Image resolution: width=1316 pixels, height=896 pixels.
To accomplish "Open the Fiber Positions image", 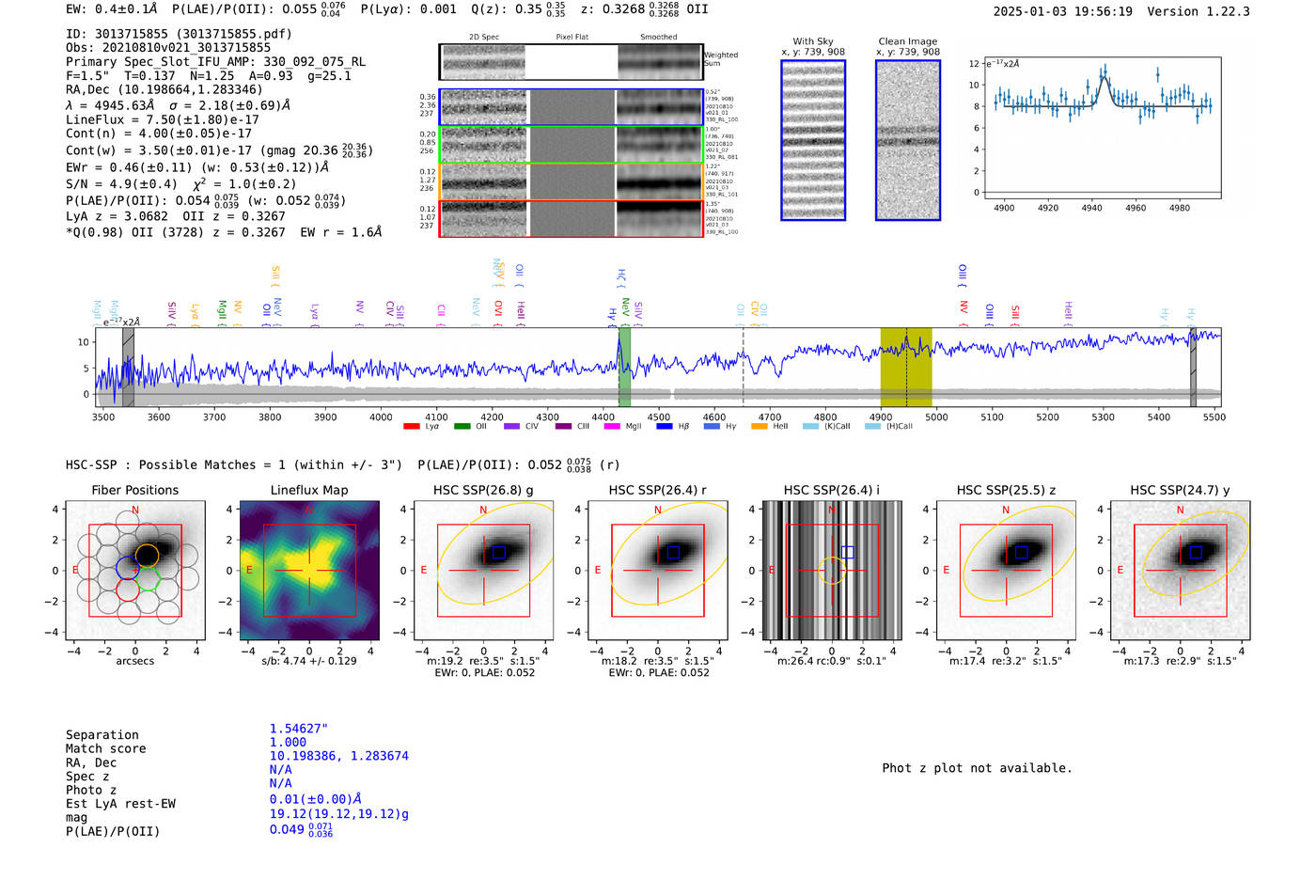I will 135,571.
